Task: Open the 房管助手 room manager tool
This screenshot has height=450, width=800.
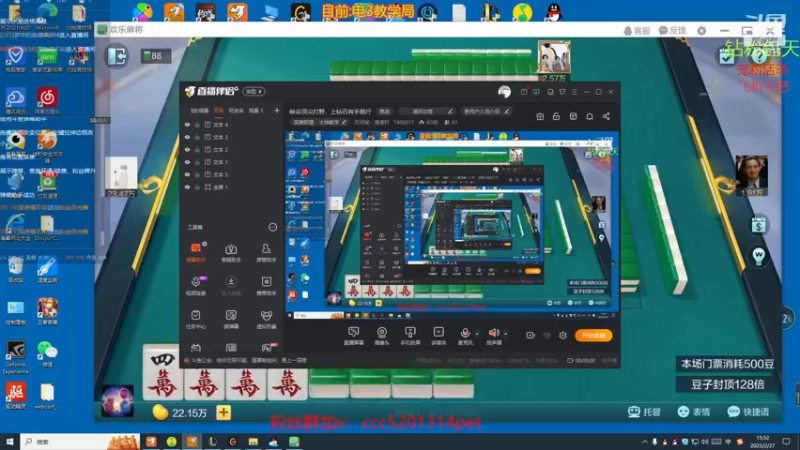Action: (266, 253)
